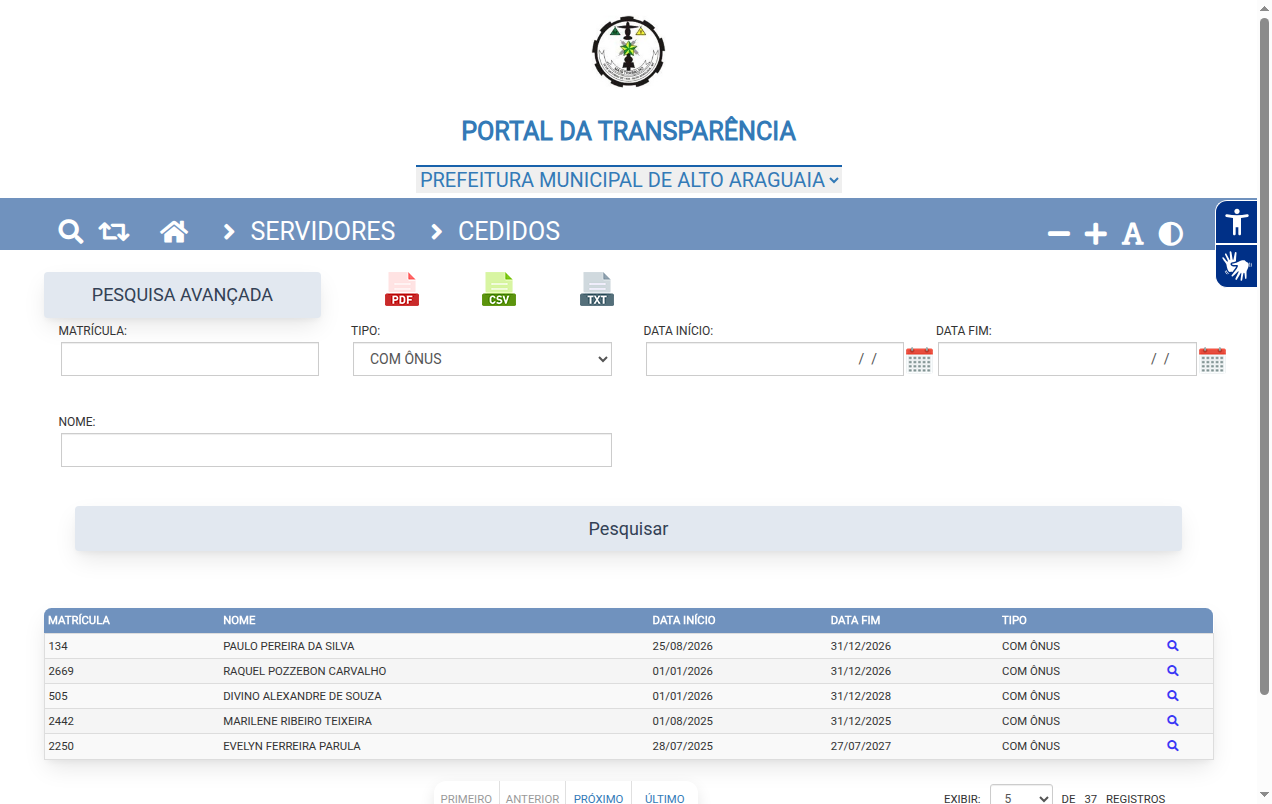
Task: Open calendar picker for Data Fim
Action: (x=1212, y=360)
